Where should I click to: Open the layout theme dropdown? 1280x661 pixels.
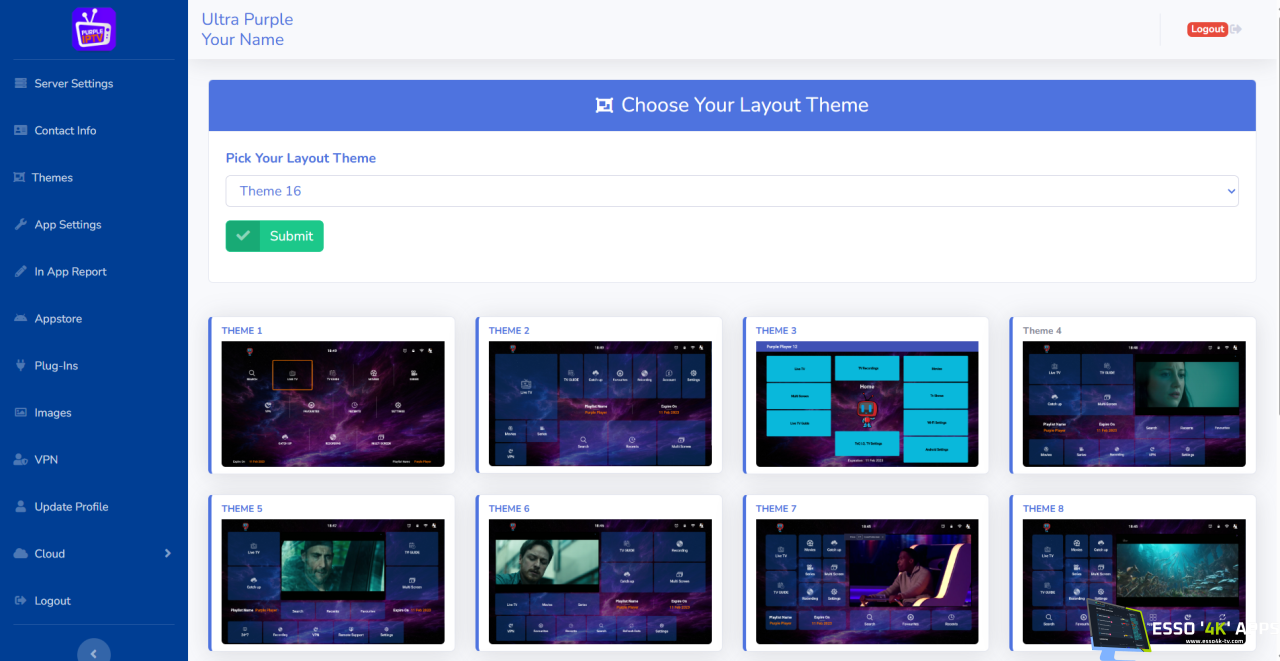pos(731,191)
